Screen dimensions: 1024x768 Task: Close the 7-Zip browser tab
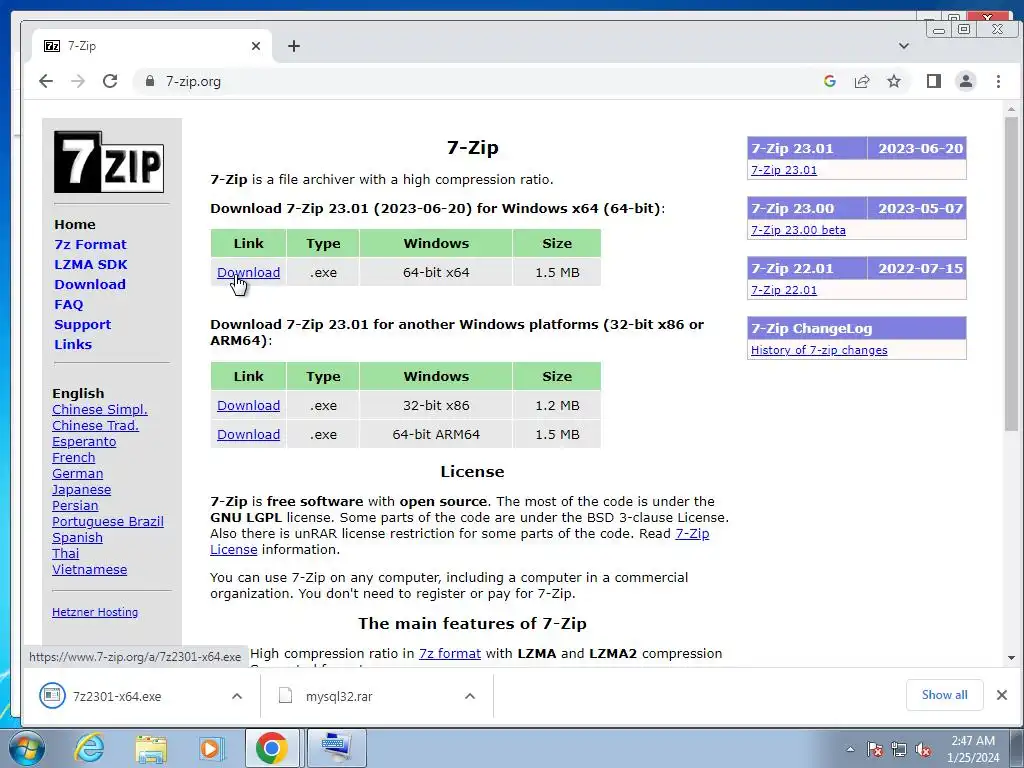point(256,46)
